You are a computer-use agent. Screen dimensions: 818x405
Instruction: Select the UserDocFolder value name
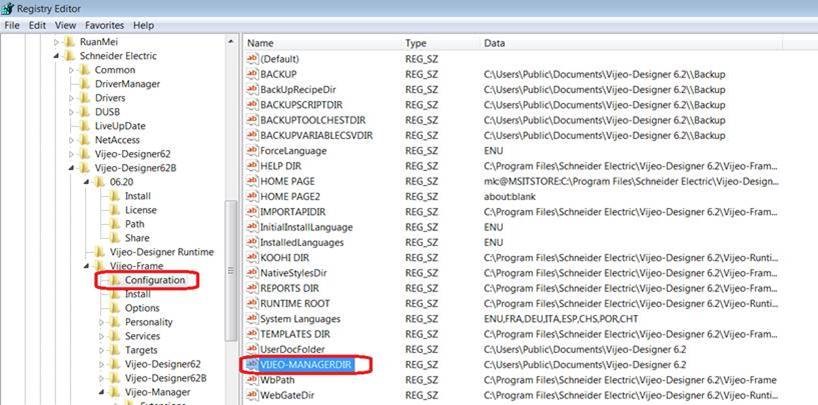(x=293, y=349)
